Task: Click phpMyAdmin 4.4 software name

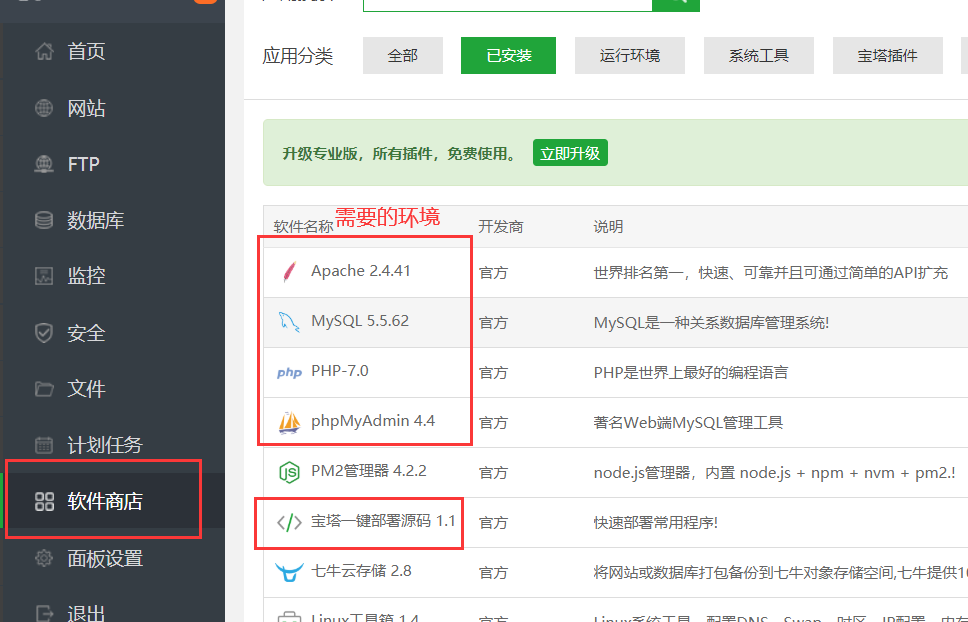Action: coord(373,421)
